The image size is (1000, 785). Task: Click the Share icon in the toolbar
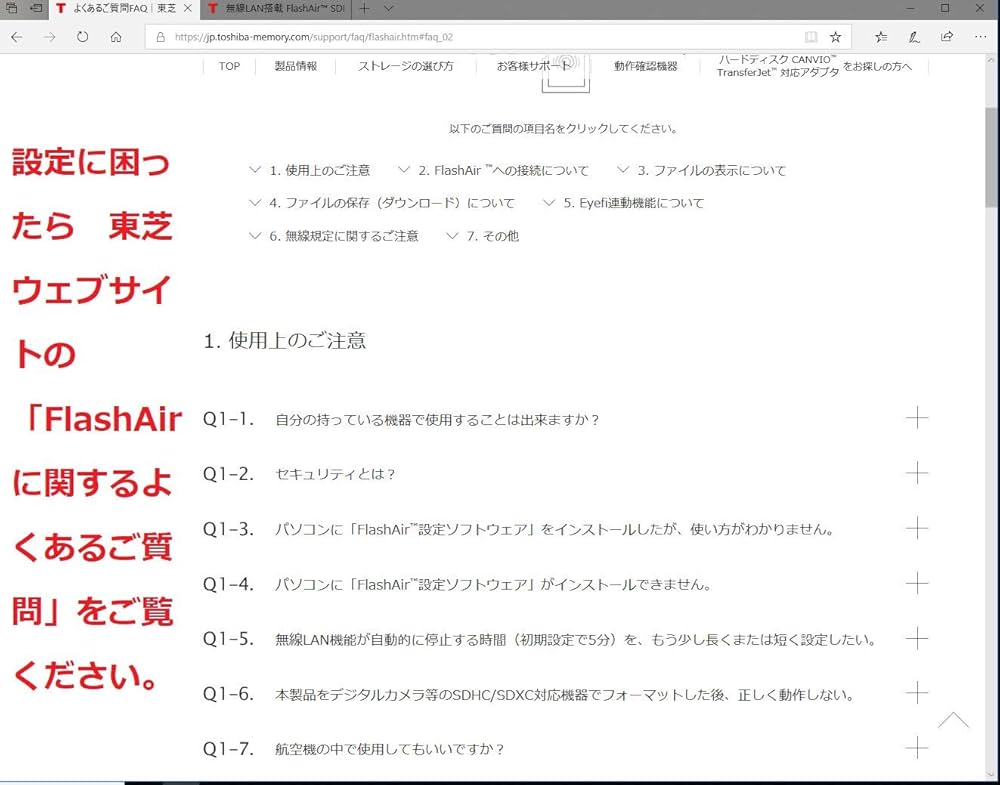946,37
